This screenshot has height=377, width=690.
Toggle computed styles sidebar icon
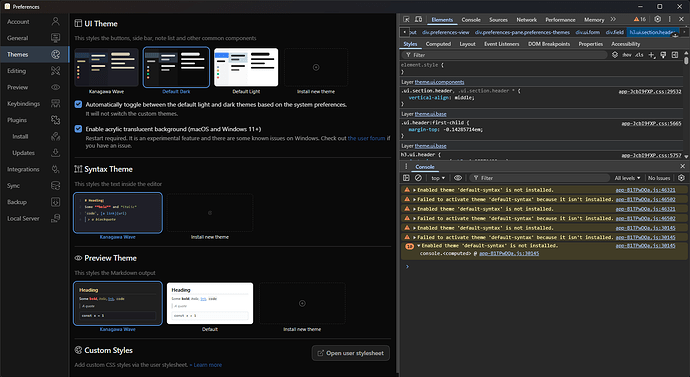click(x=675, y=55)
